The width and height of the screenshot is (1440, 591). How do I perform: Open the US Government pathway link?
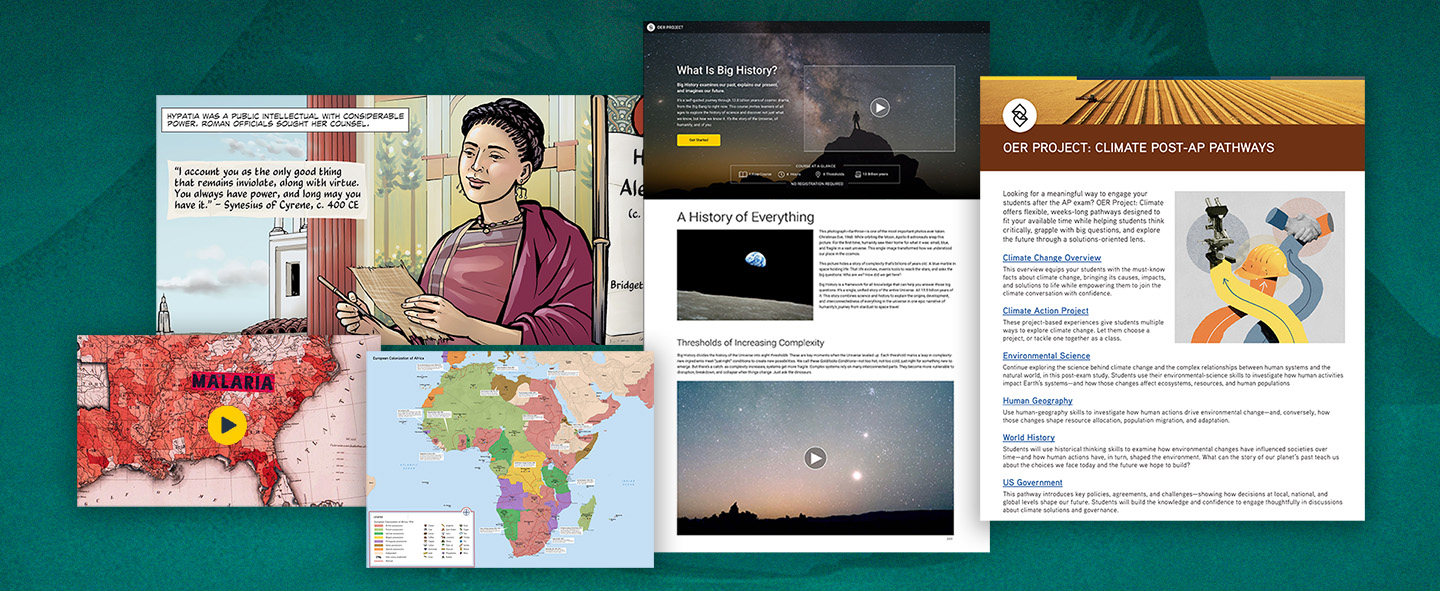coord(1033,483)
